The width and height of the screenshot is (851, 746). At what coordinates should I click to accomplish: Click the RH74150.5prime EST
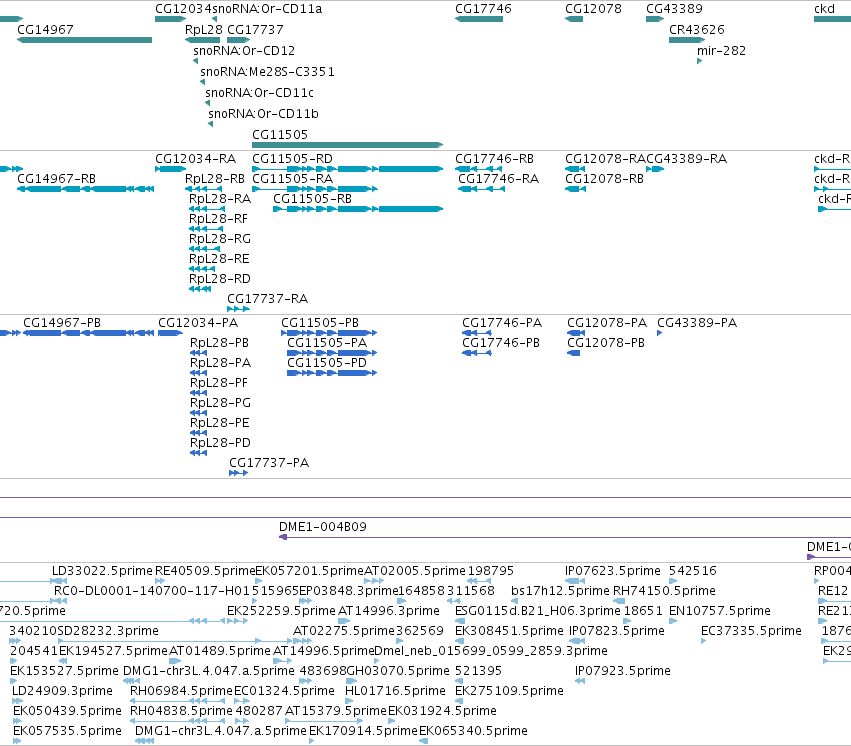619,601
